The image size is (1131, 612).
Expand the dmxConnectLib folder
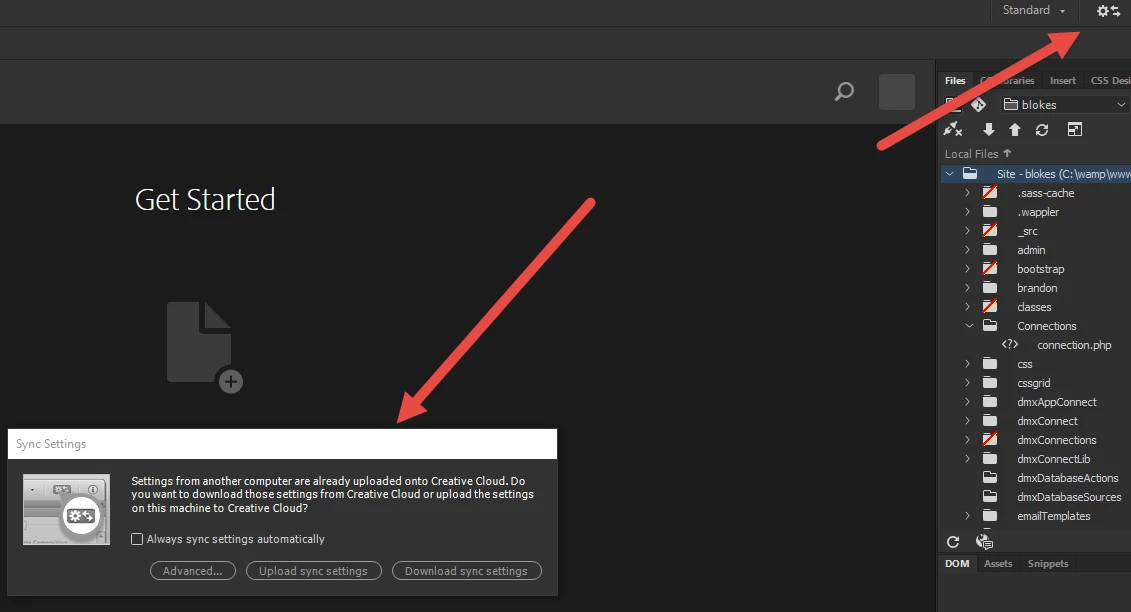point(968,459)
